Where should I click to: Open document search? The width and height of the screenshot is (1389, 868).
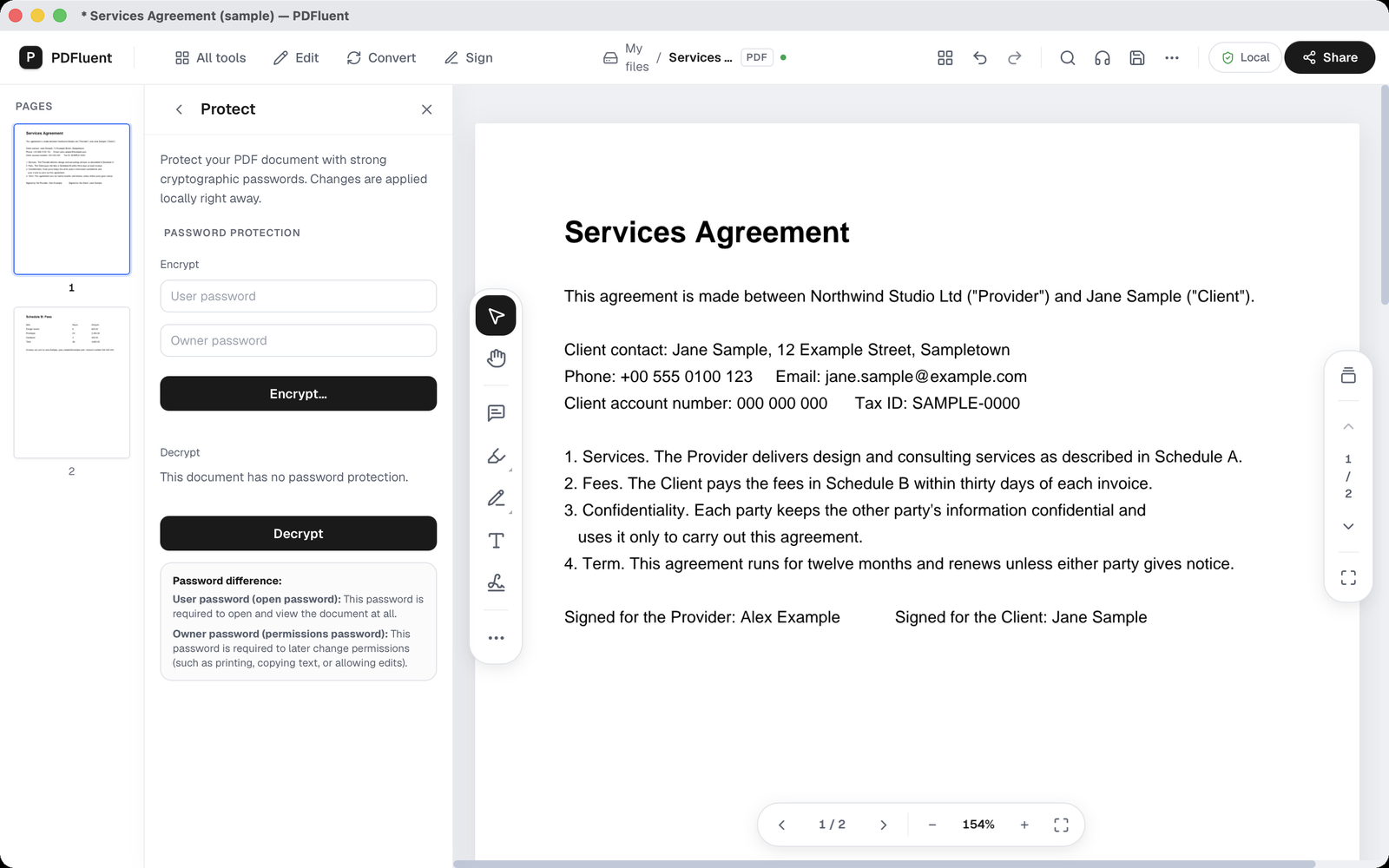(x=1068, y=57)
